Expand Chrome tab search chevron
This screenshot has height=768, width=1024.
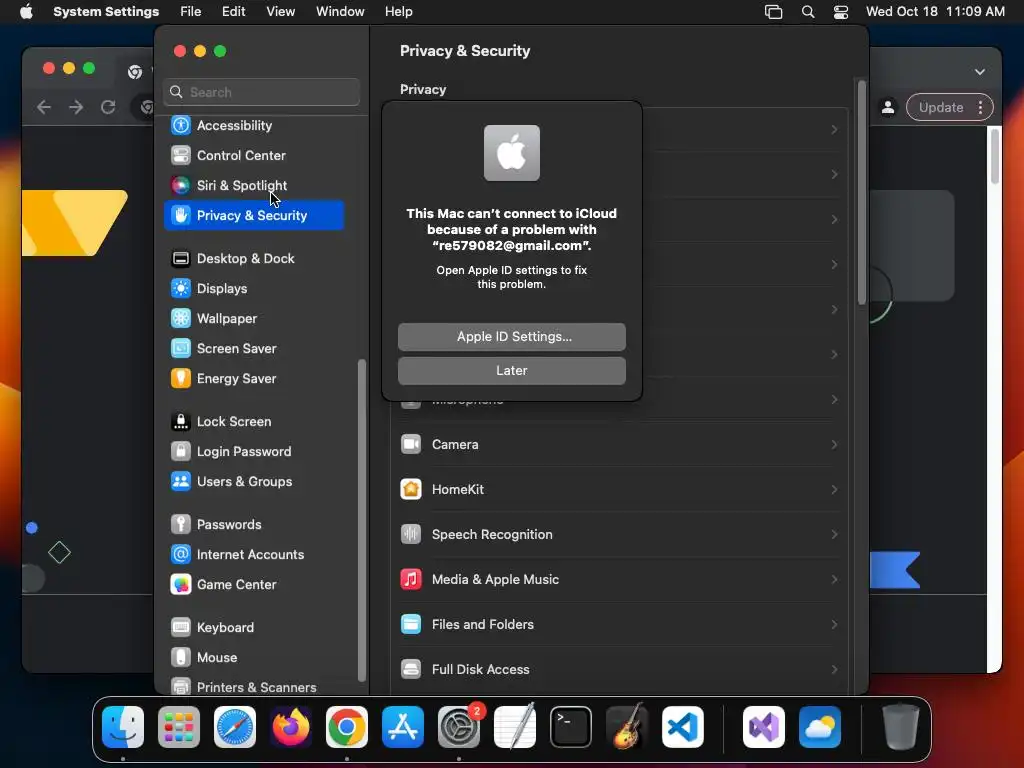(x=980, y=72)
